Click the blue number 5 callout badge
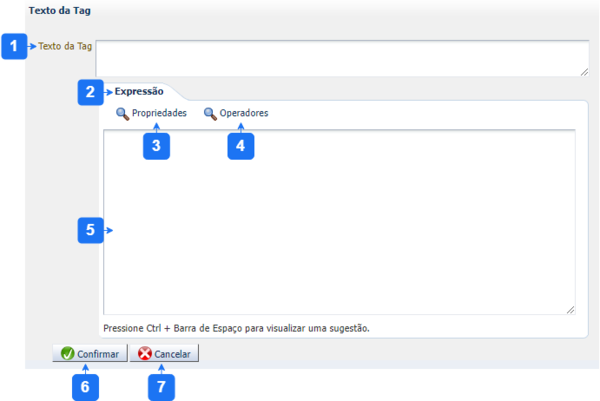Viewport: 600px width, 401px height. click(90, 230)
